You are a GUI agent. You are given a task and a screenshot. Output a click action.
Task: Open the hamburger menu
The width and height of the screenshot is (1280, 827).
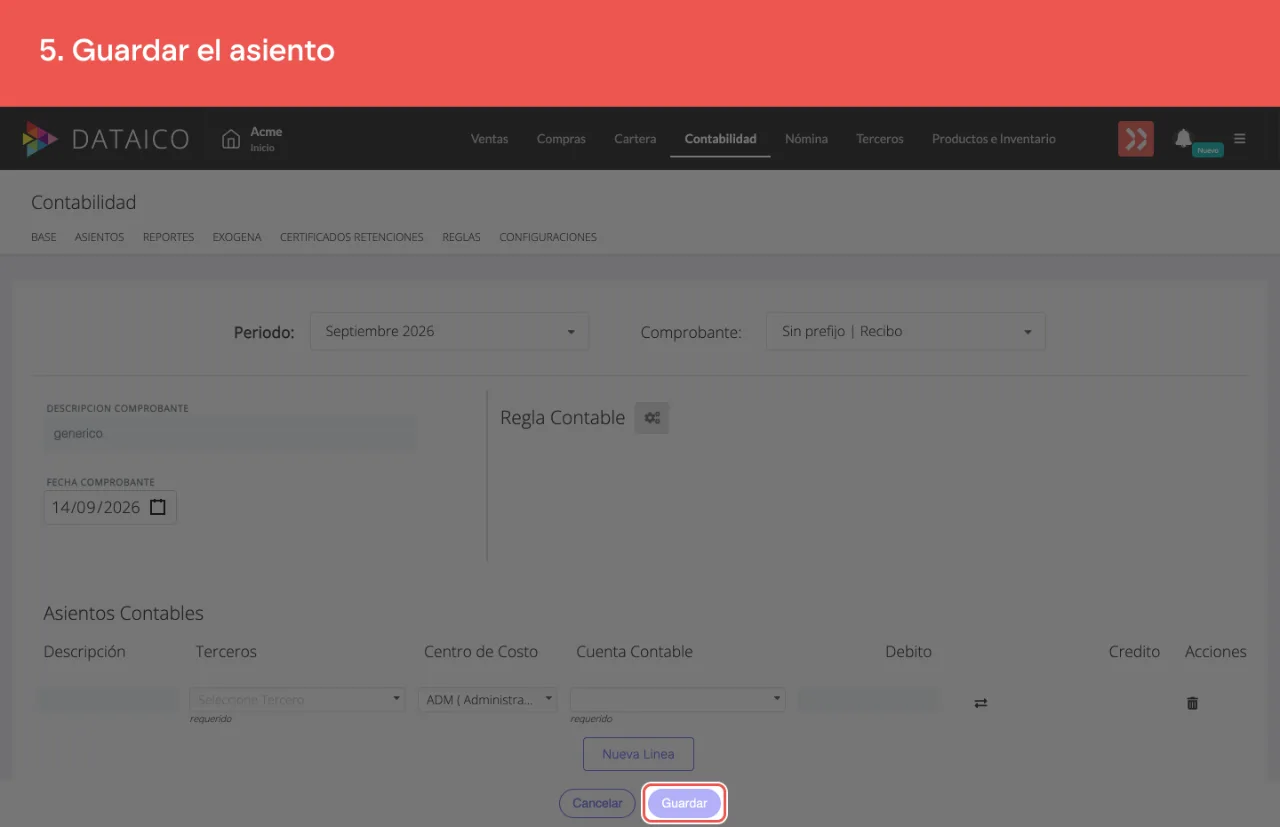(x=1240, y=139)
